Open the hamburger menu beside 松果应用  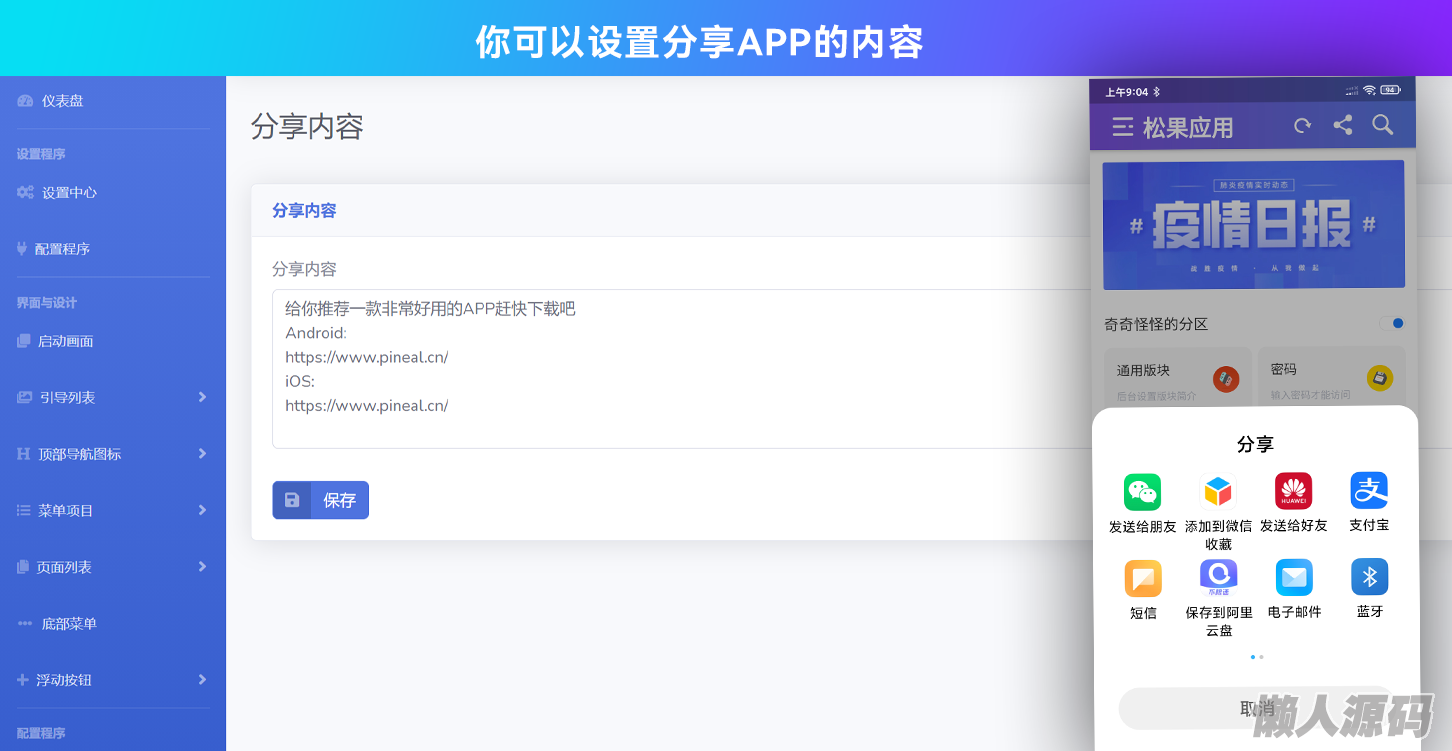[x=1123, y=127]
